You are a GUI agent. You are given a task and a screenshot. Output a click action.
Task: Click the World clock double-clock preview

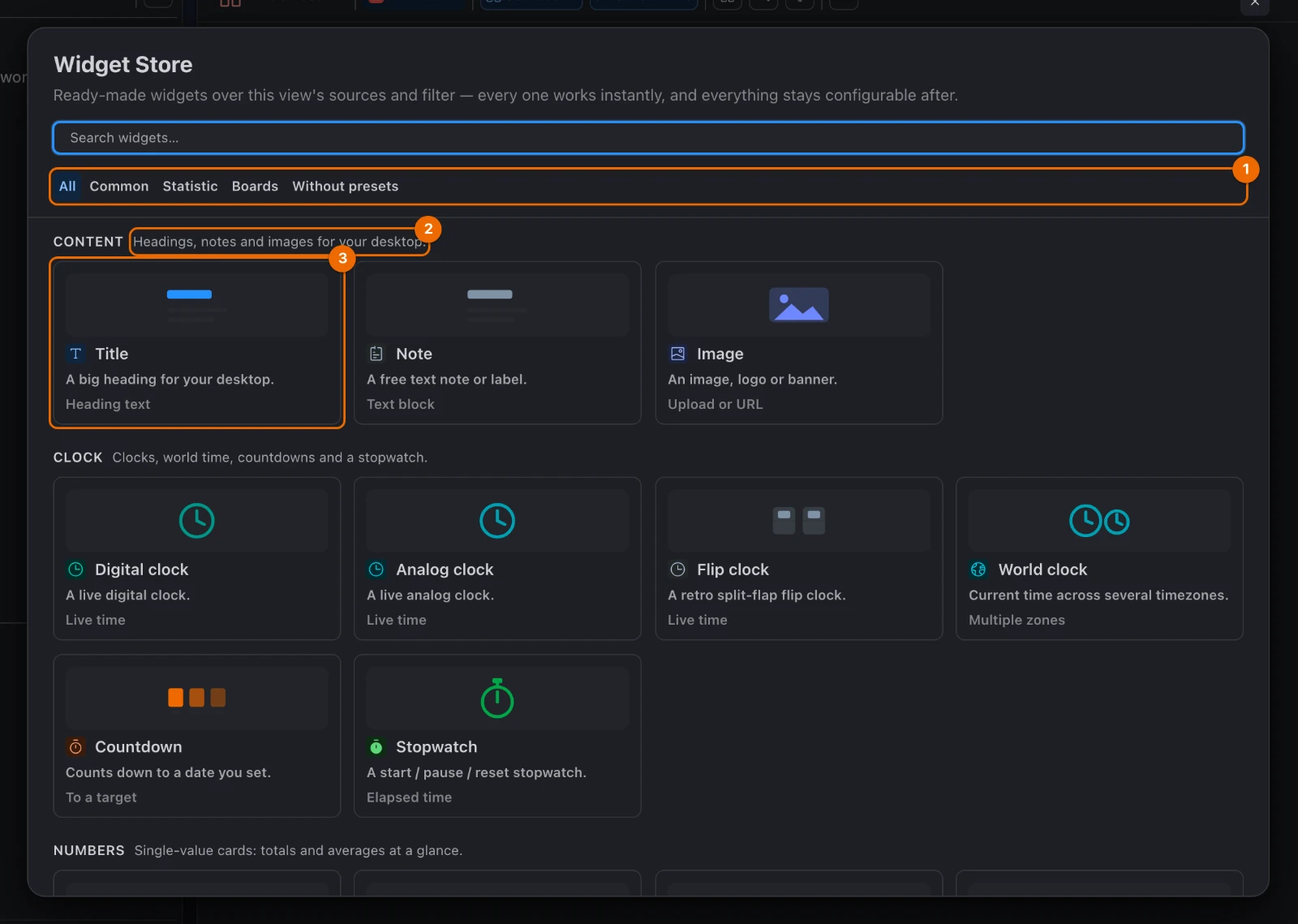coord(1099,521)
